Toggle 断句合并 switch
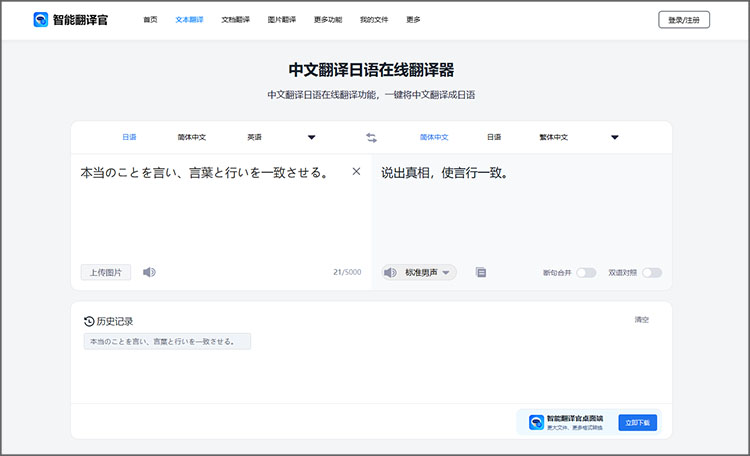Screen dimensions: 750x456 click(586, 273)
